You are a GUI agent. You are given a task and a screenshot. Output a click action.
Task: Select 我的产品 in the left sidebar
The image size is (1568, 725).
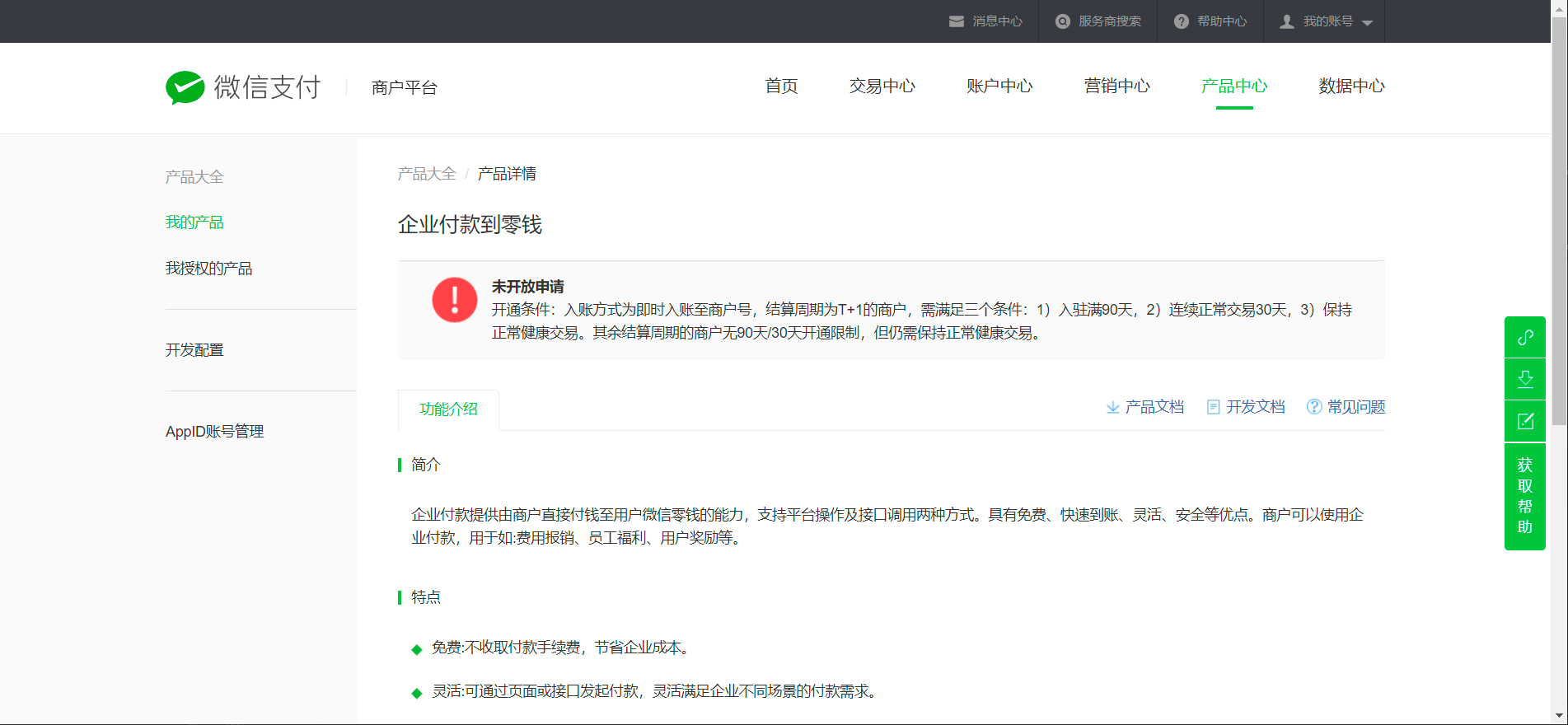[194, 222]
